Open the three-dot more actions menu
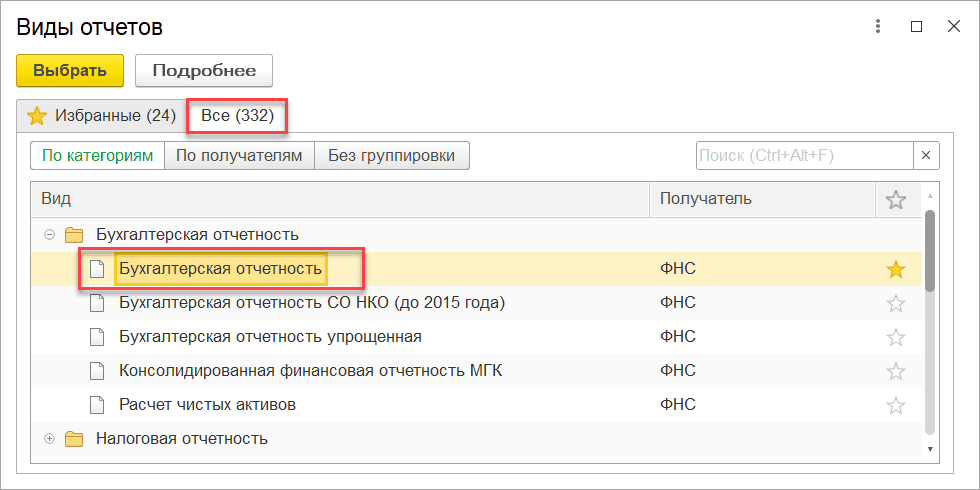Screen dimensions: 980x490 pos(878,27)
